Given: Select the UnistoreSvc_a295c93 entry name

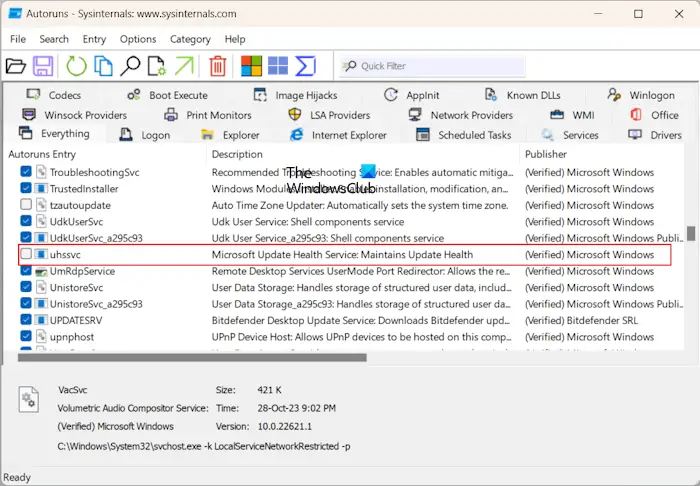Looking at the screenshot, I should pos(96,304).
